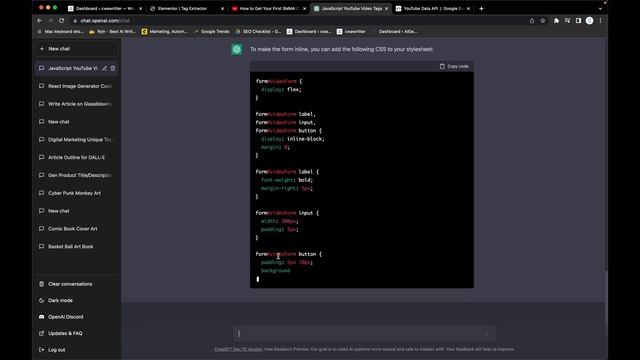The height and width of the screenshot is (360, 640).
Task: Click the external link icon beside Updates & FAQ
Action: coord(42,333)
